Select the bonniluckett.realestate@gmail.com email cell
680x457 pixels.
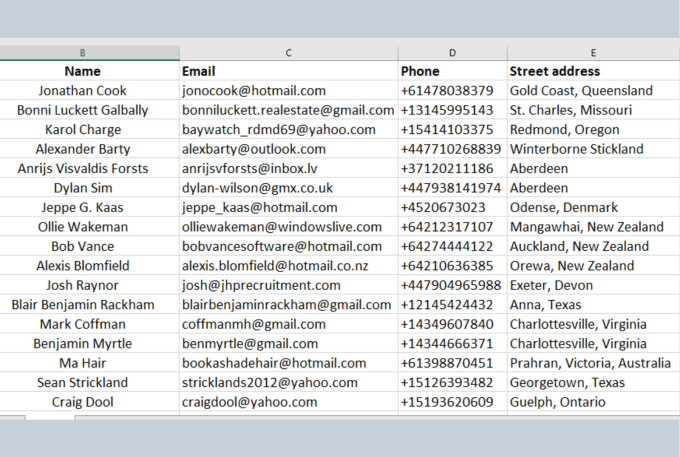pos(288,110)
